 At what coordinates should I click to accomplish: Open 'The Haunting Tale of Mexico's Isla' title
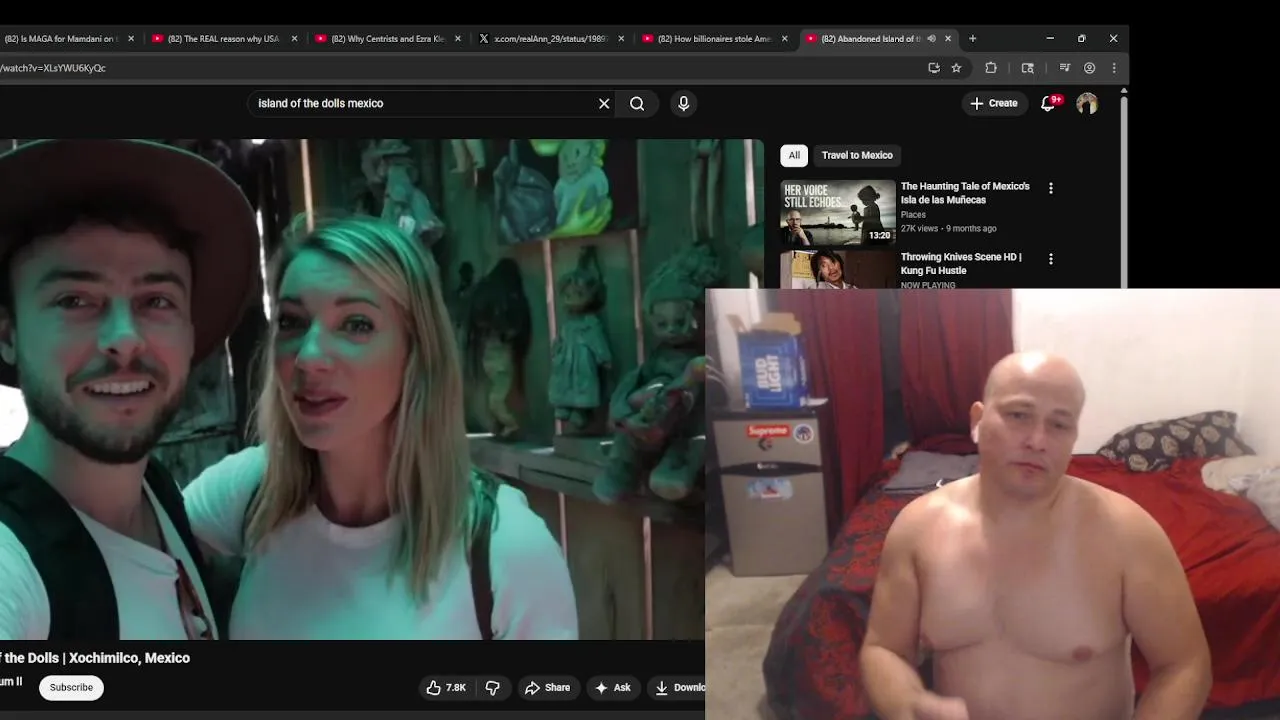tap(965, 193)
